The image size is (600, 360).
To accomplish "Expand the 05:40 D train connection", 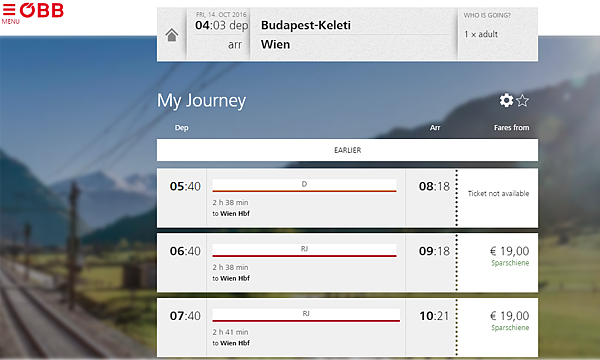I will [306, 198].
